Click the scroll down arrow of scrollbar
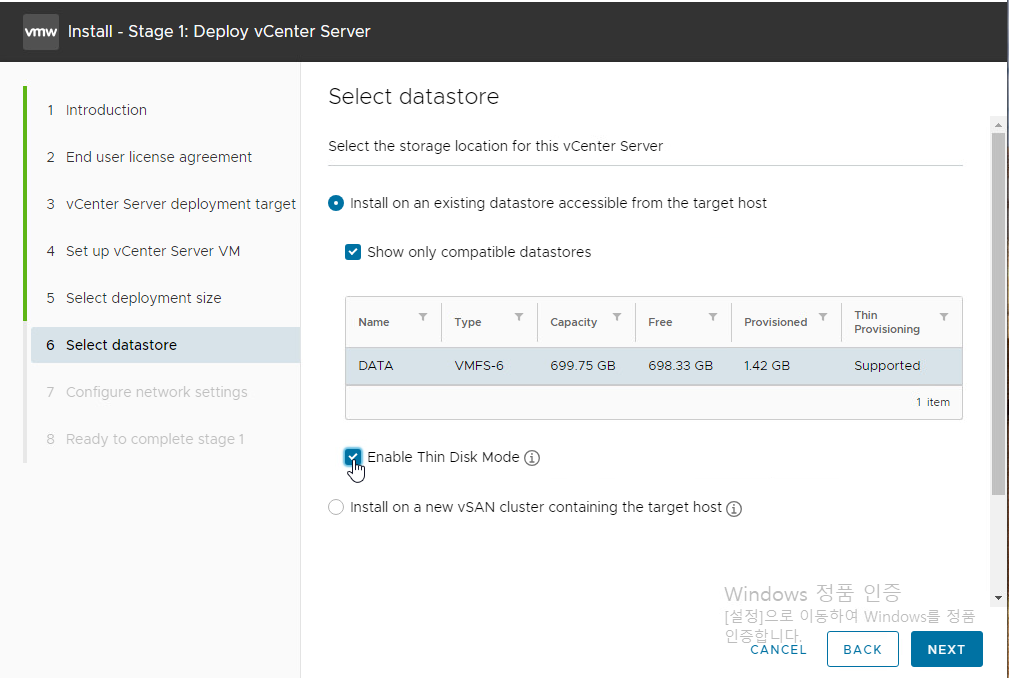The height and width of the screenshot is (678, 1009). [x=998, y=597]
